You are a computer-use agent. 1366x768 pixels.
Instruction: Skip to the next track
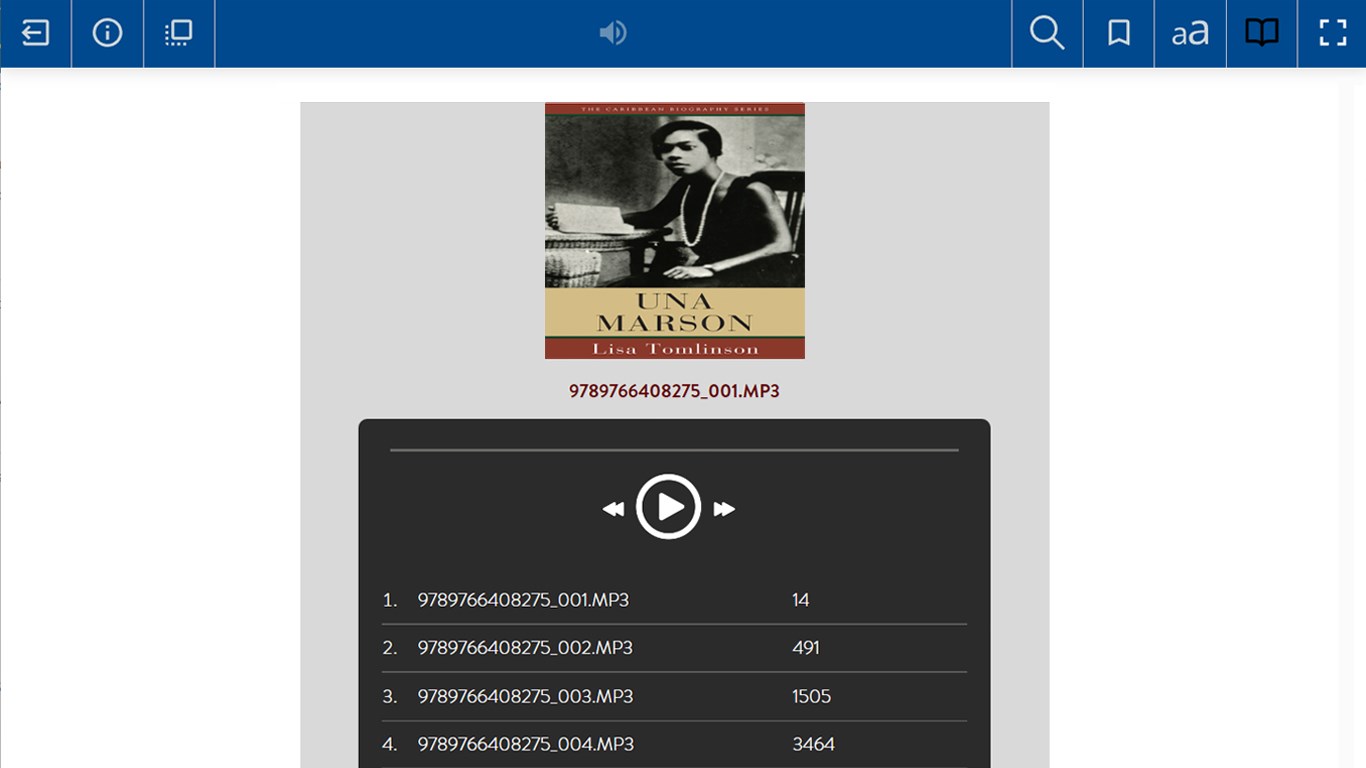[724, 509]
